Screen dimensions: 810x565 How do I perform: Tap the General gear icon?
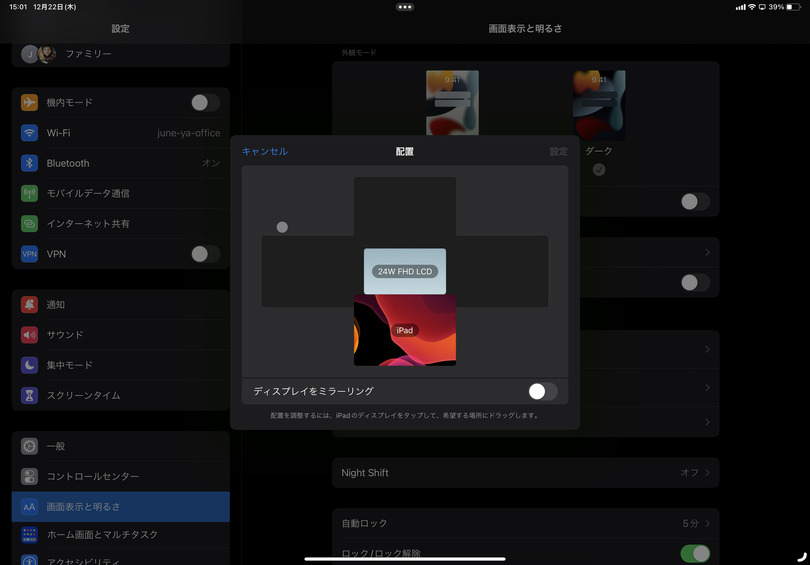pyautogui.click(x=29, y=446)
